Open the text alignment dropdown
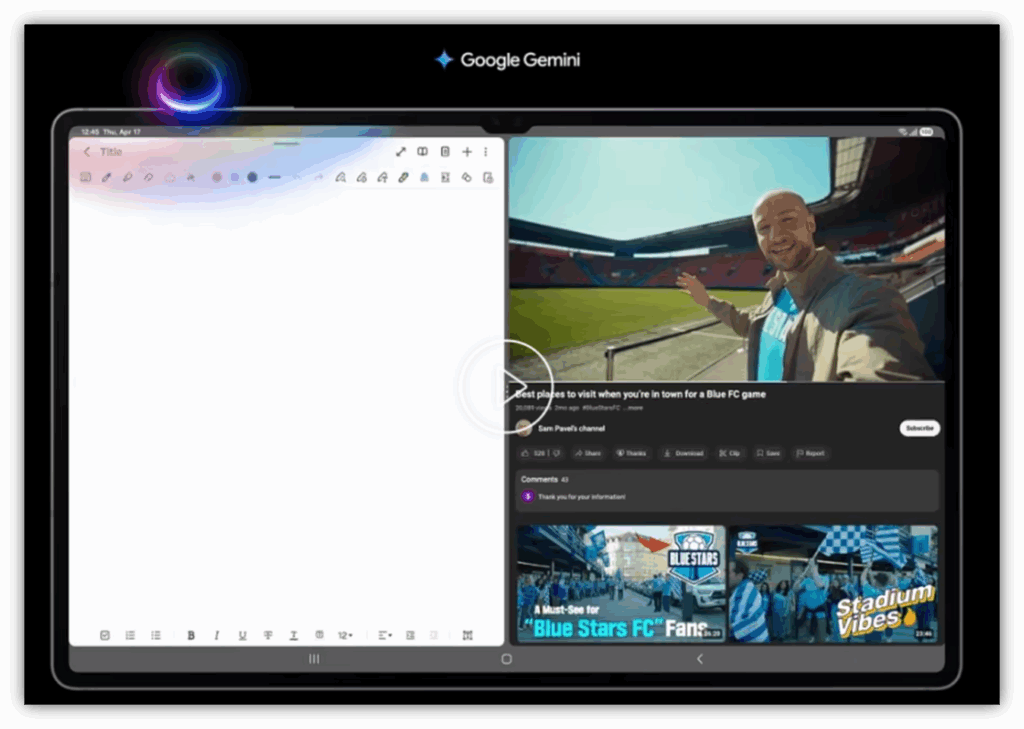The image size is (1024, 729). (x=385, y=635)
